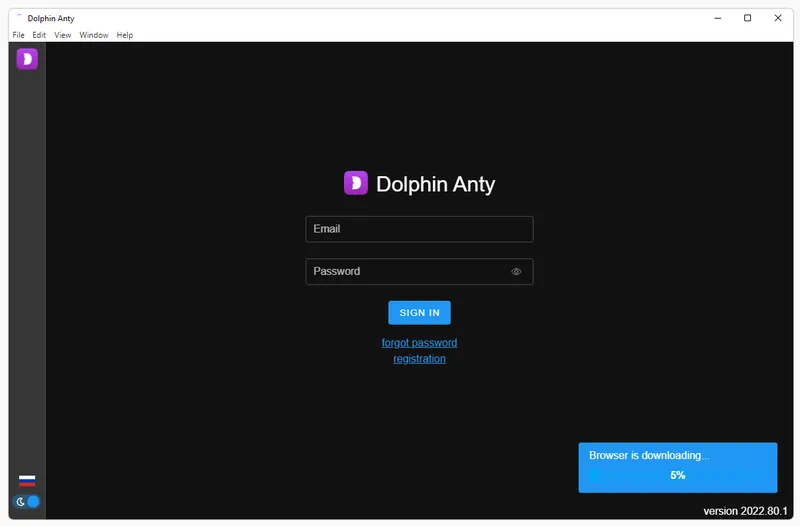The height and width of the screenshot is (526, 800).
Task: Show password with the eye icon
Action: tap(516, 271)
